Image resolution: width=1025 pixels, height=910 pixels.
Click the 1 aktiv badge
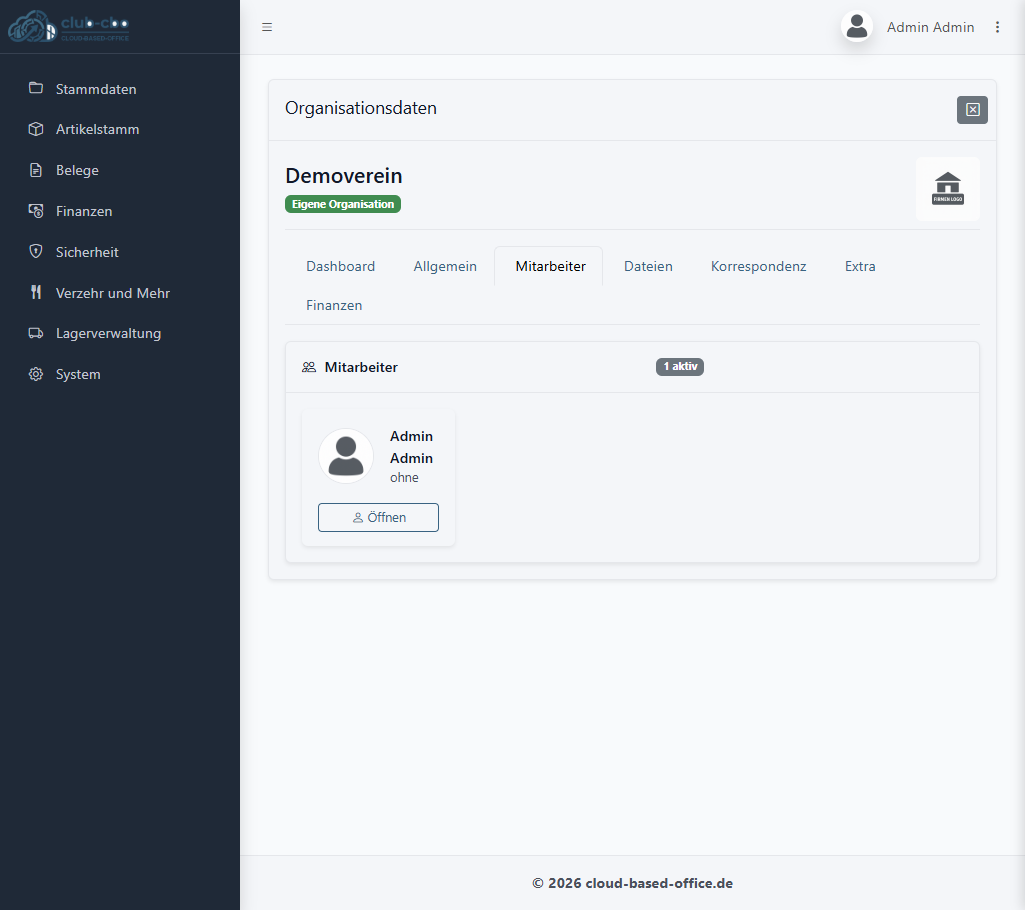(x=680, y=366)
